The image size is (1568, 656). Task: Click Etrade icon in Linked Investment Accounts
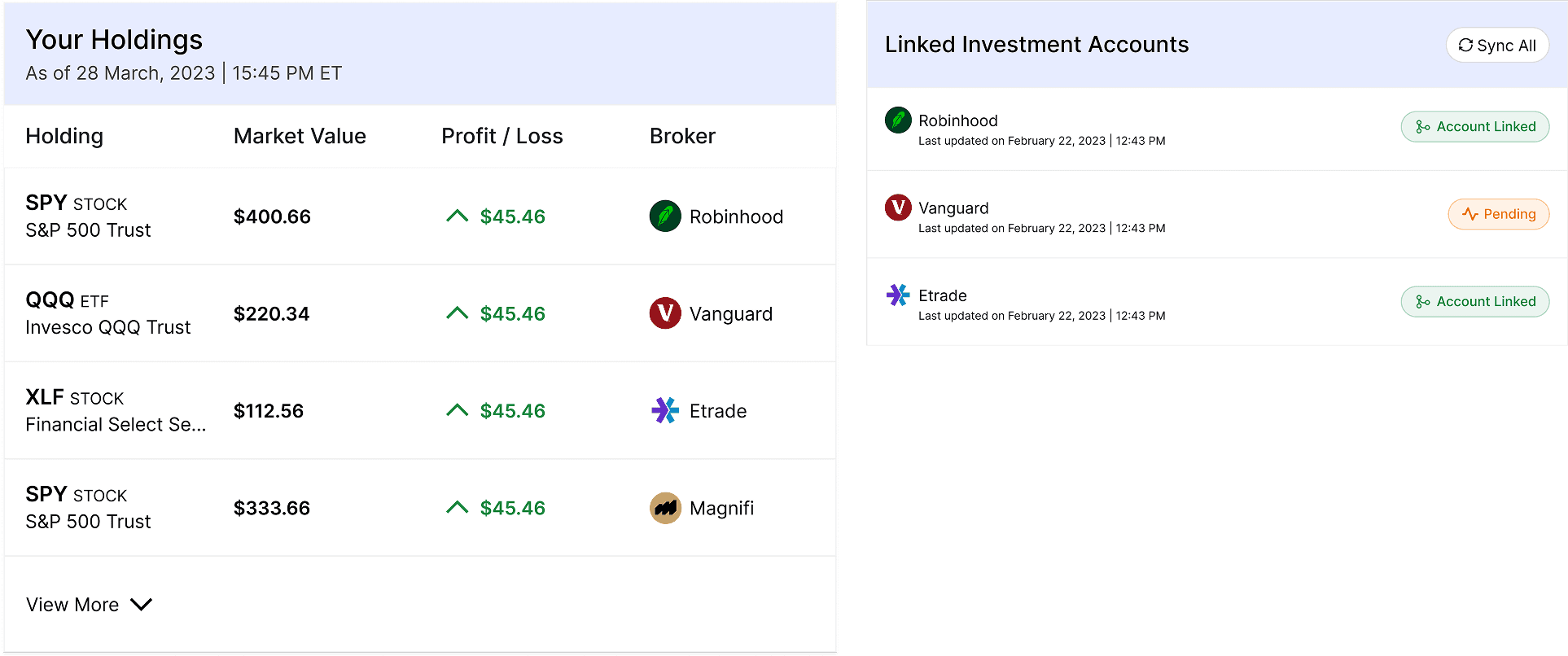[x=898, y=295]
